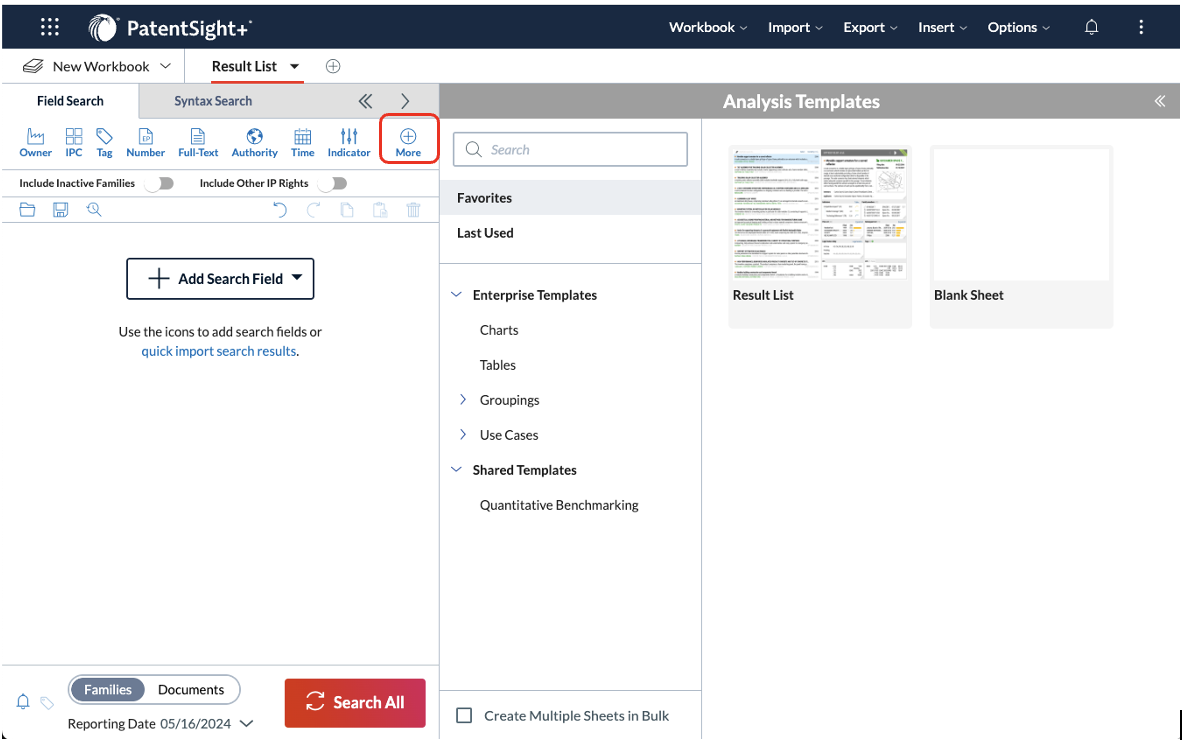Image resolution: width=1182 pixels, height=754 pixels.
Task: Open the Workbook menu
Action: 707,27
